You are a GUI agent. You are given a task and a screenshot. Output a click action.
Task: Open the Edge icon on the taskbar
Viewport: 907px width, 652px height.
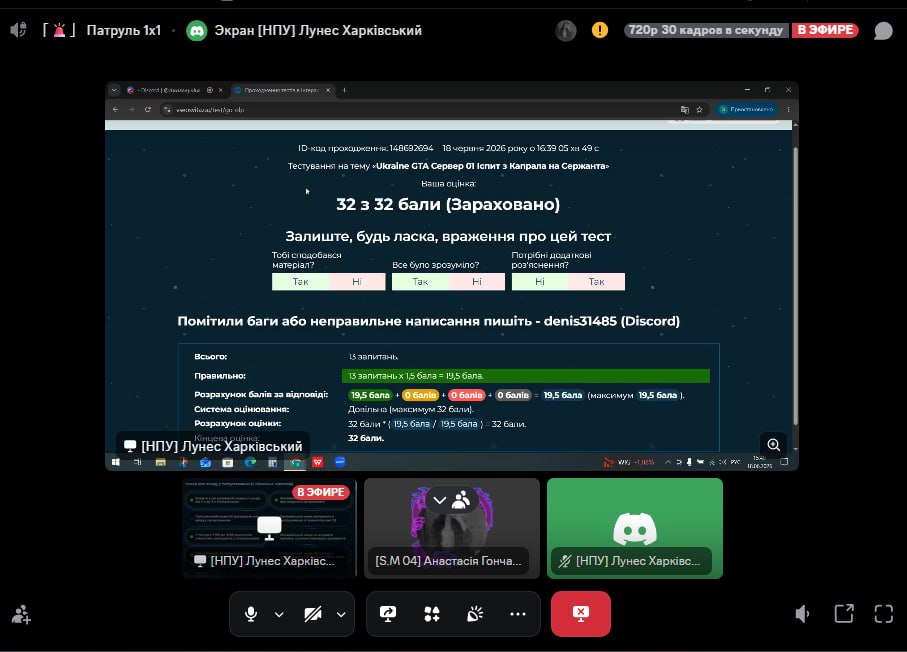tap(250, 462)
